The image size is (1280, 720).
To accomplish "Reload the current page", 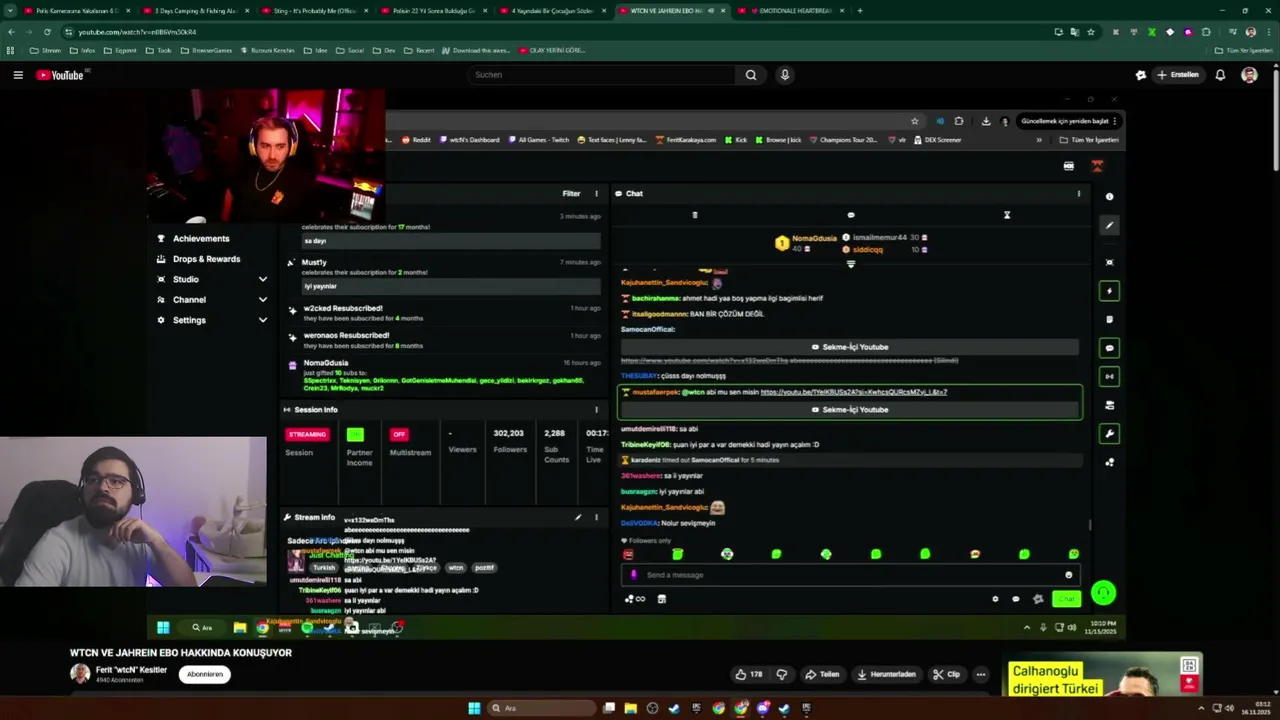I will 46,32.
